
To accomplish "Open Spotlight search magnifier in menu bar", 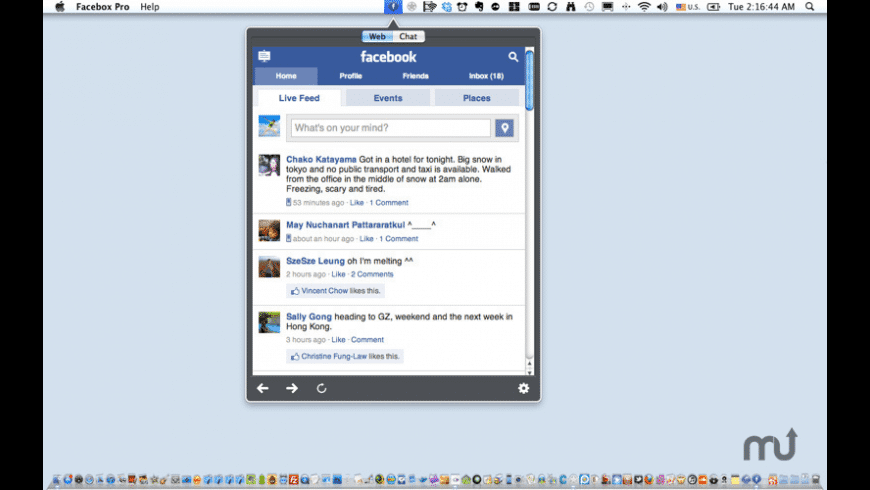I will point(810,7).
